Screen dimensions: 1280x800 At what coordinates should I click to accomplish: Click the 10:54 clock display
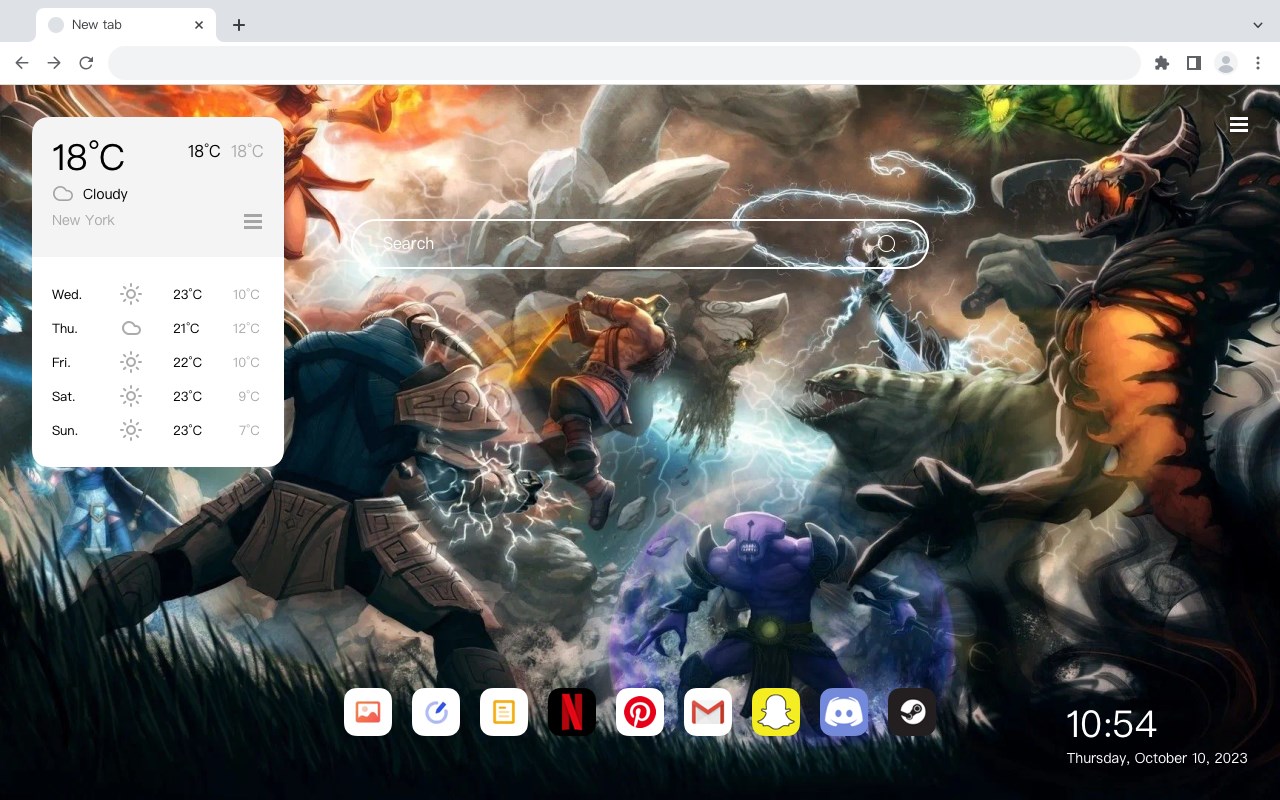(1111, 724)
